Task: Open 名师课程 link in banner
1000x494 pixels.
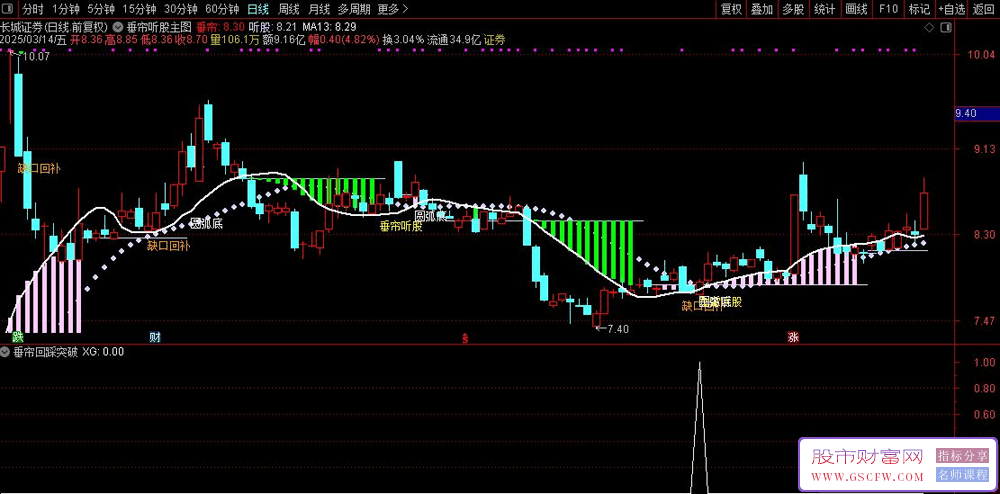Action: coord(962,475)
